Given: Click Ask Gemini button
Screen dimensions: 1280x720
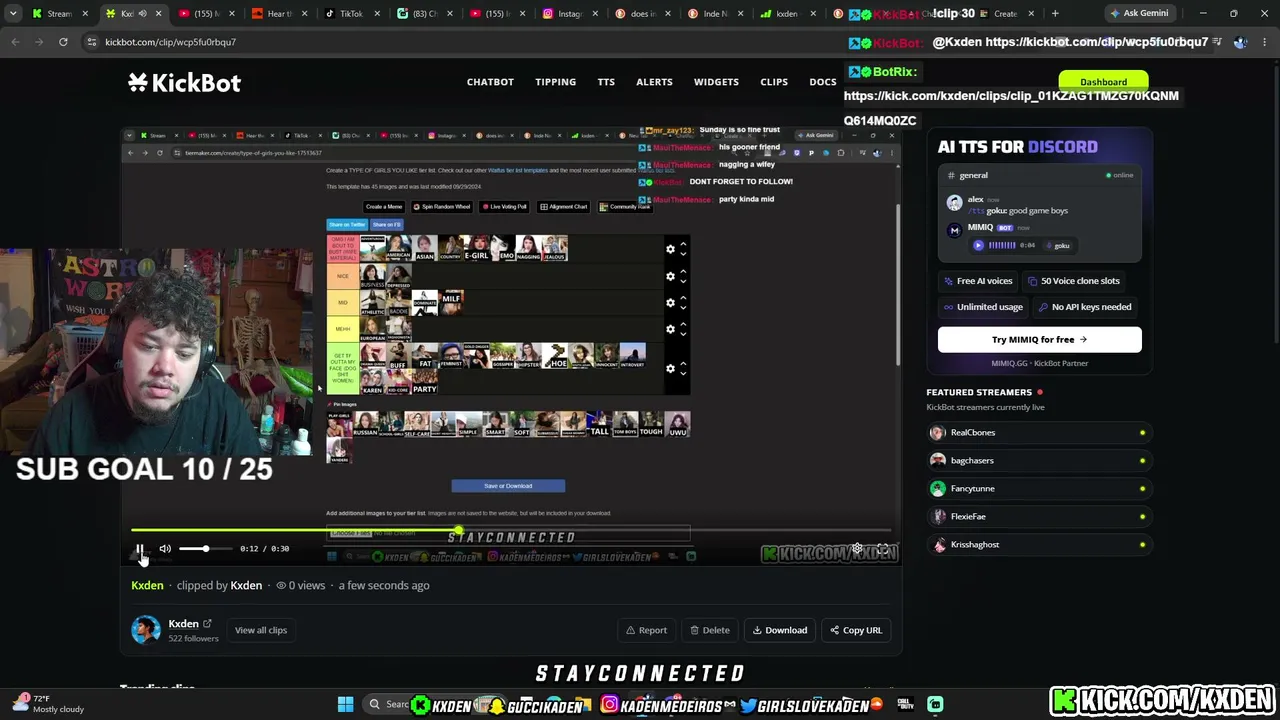Looking at the screenshot, I should point(1139,14).
